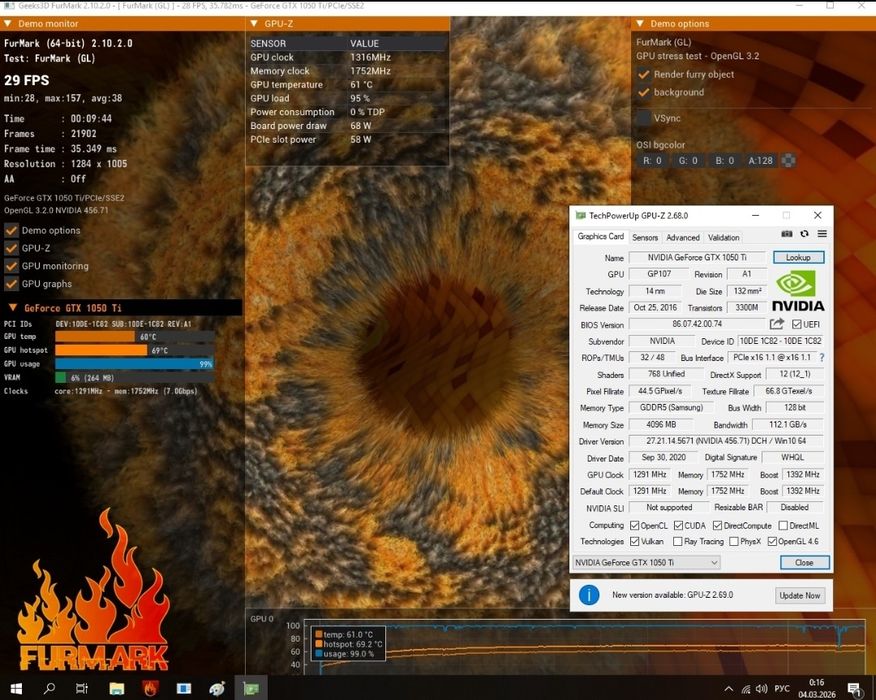This screenshot has width=876, height=700.
Task: Switch to the Sensors tab
Action: (x=645, y=237)
